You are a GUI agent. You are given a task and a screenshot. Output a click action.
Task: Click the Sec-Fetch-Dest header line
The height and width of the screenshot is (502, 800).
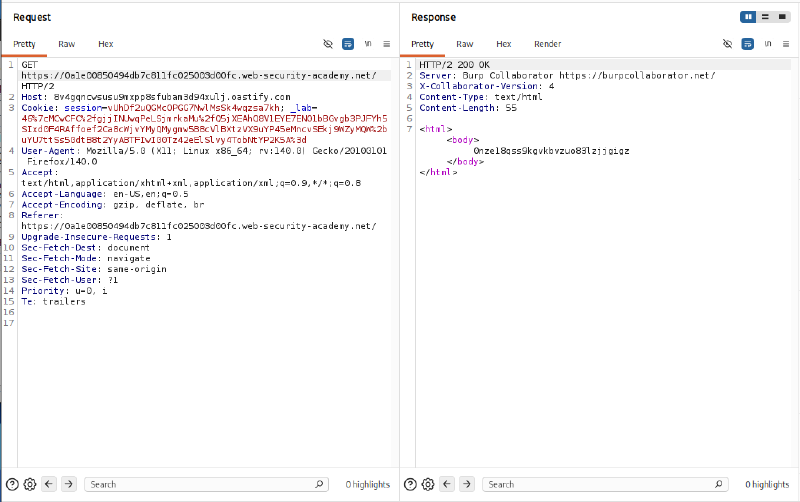tap(85, 247)
